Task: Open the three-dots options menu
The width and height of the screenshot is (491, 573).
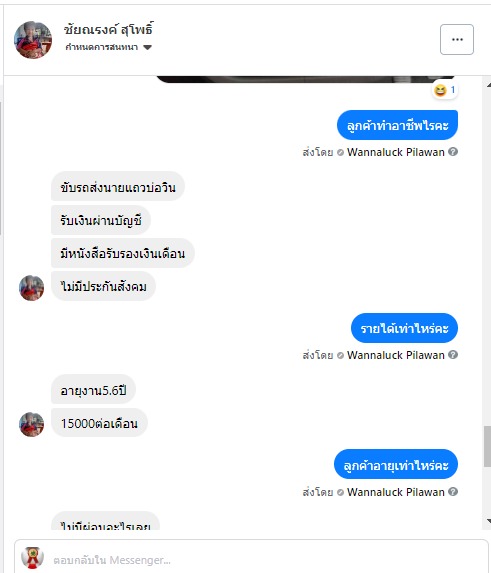Action: [x=457, y=39]
